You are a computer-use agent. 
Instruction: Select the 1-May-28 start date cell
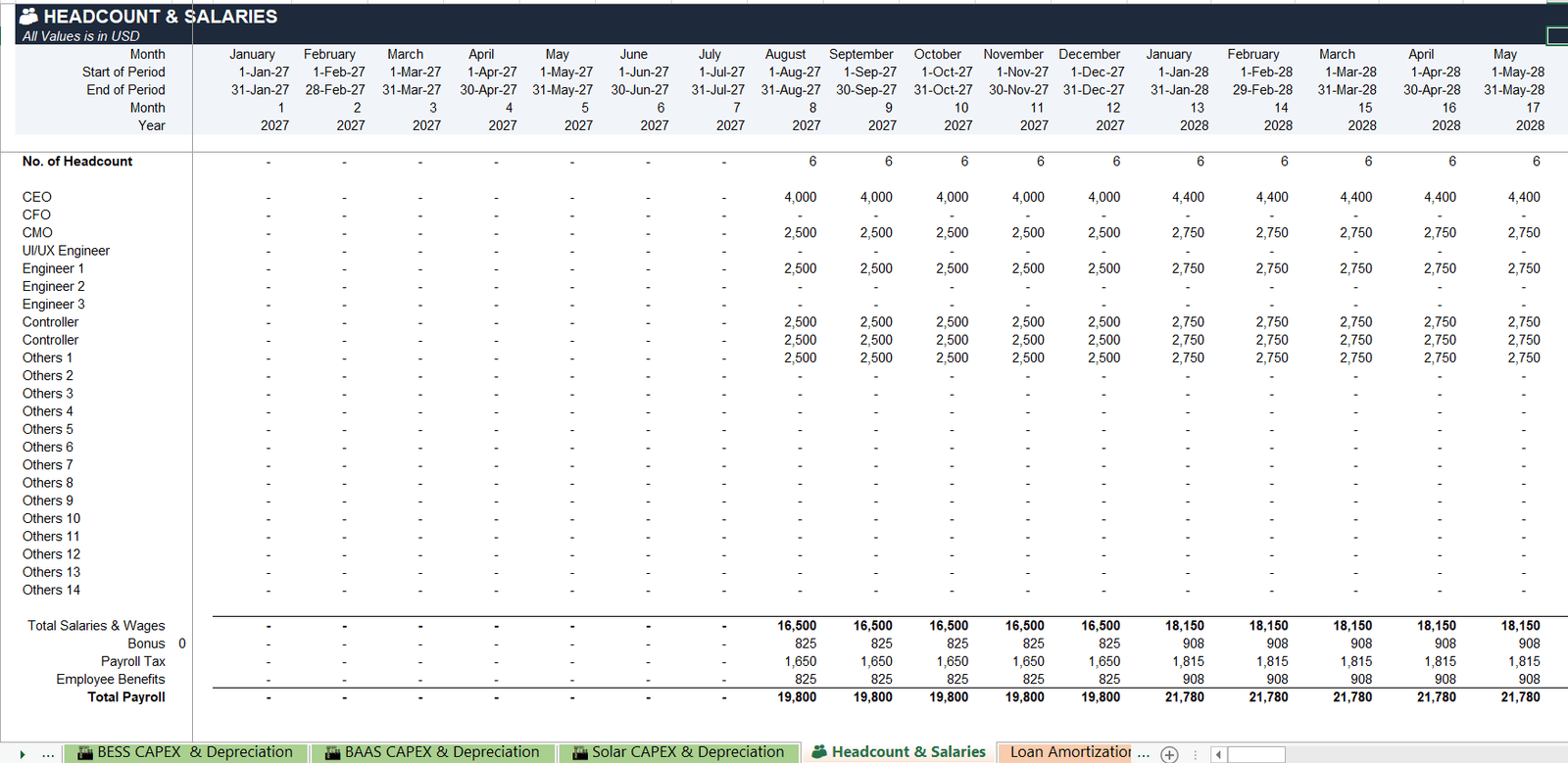(1518, 72)
